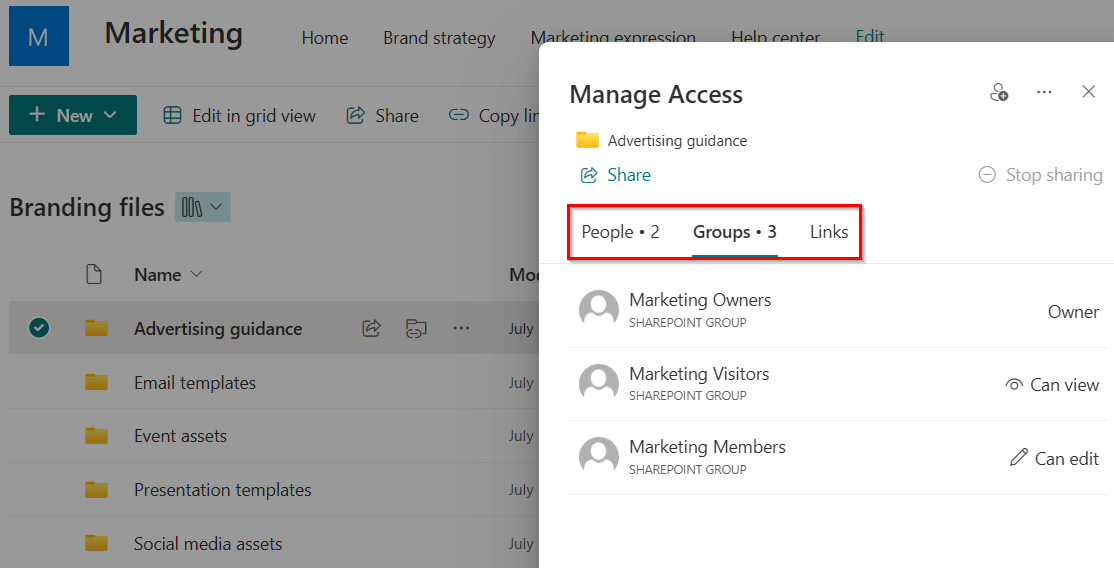Click Stop sharing
The height and width of the screenshot is (568, 1114).
[x=1040, y=175]
